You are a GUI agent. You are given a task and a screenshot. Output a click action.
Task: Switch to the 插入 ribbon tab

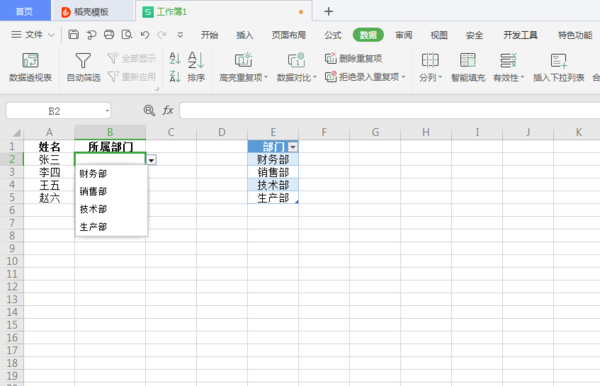[x=245, y=35]
